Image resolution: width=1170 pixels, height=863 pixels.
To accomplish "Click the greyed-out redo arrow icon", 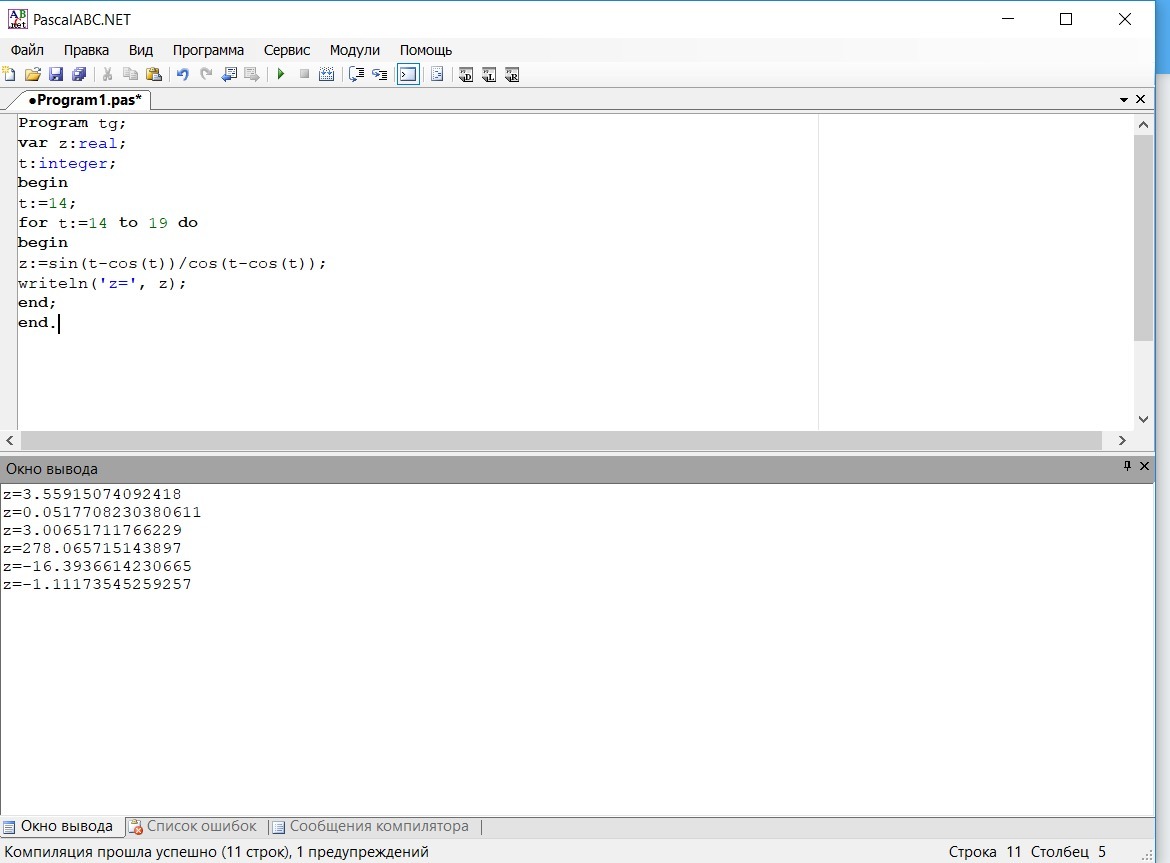I will coord(206,74).
